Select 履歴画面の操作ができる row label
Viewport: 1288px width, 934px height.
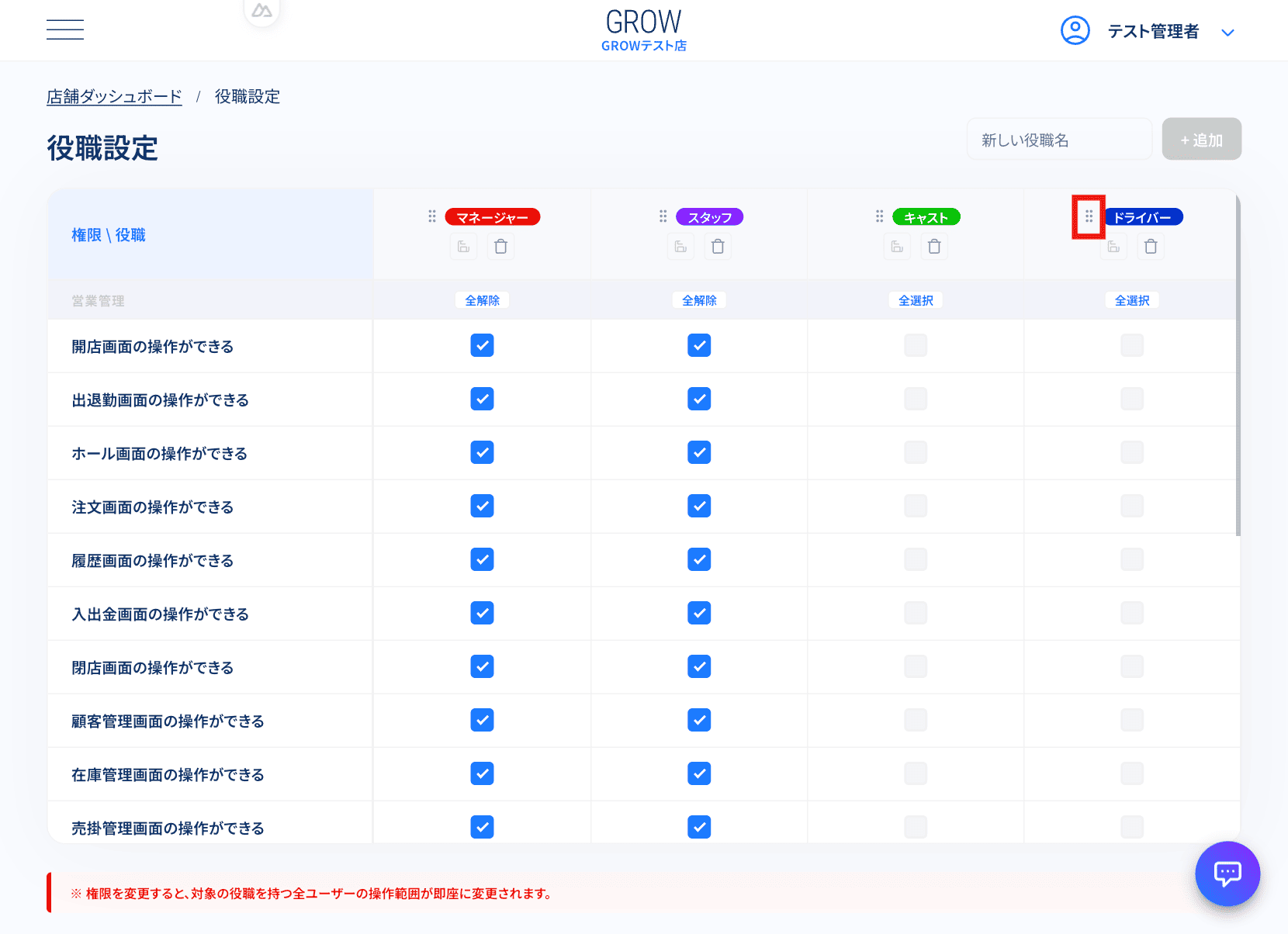tap(152, 561)
